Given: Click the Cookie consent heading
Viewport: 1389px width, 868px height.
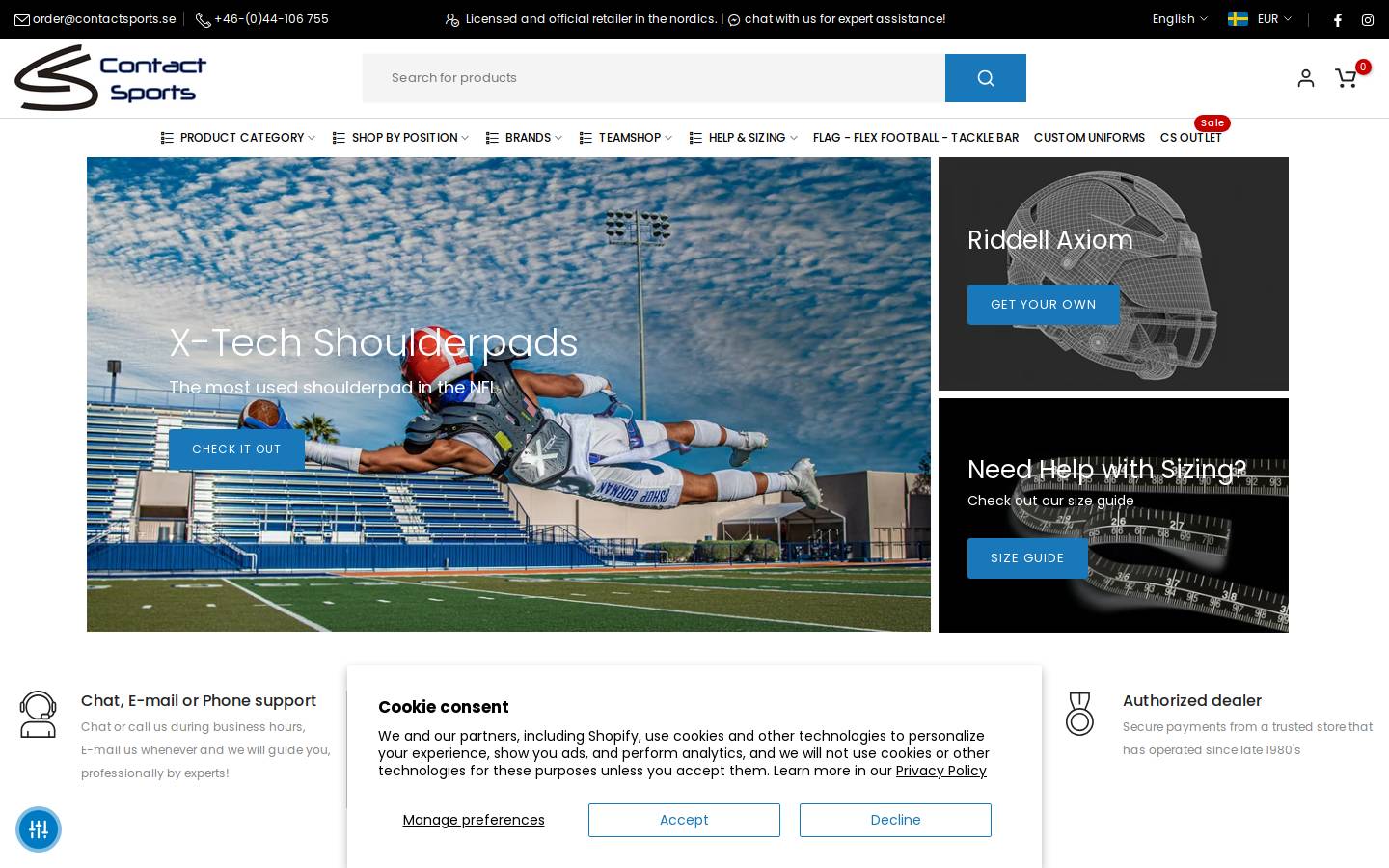Looking at the screenshot, I should click(443, 707).
